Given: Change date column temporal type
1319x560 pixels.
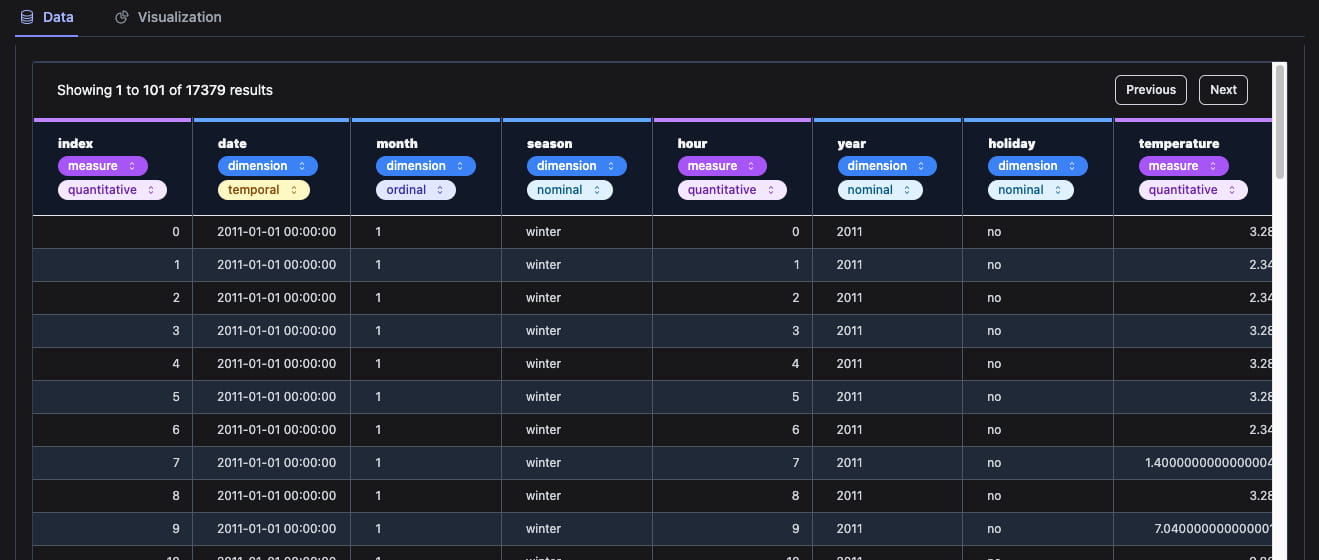Looking at the screenshot, I should point(263,190).
